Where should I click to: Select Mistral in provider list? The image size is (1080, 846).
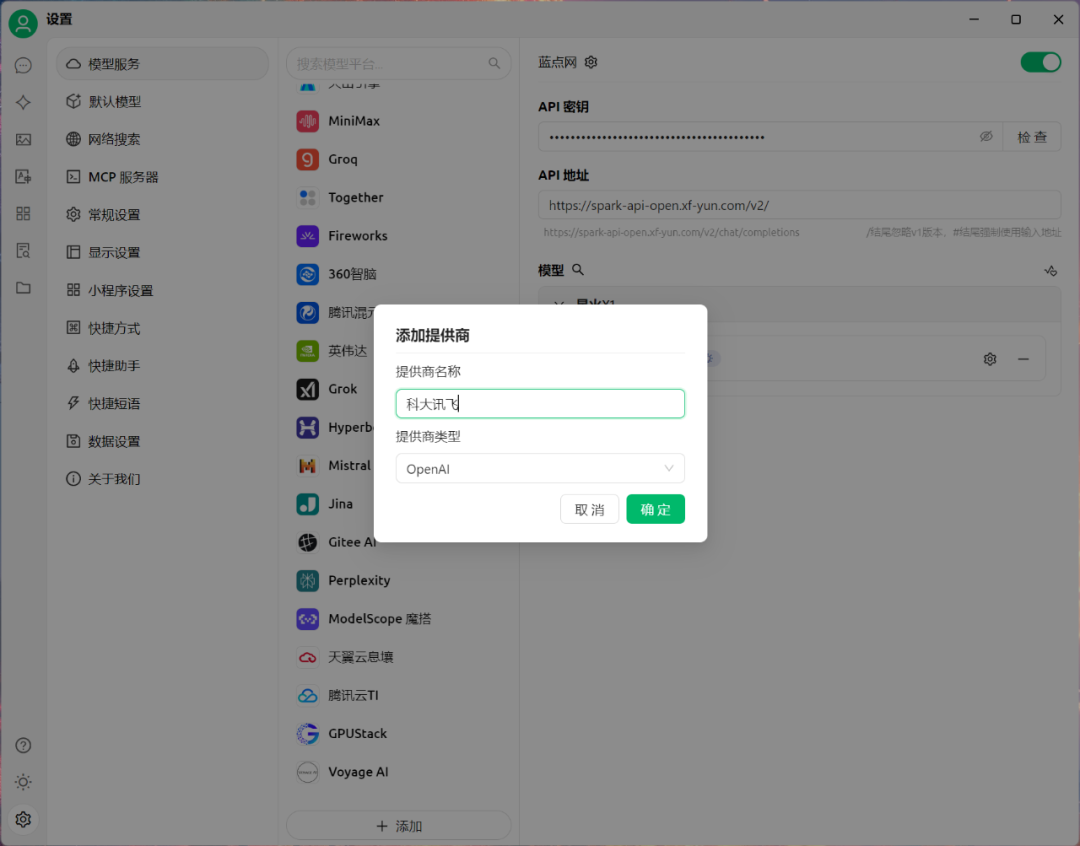click(x=333, y=466)
